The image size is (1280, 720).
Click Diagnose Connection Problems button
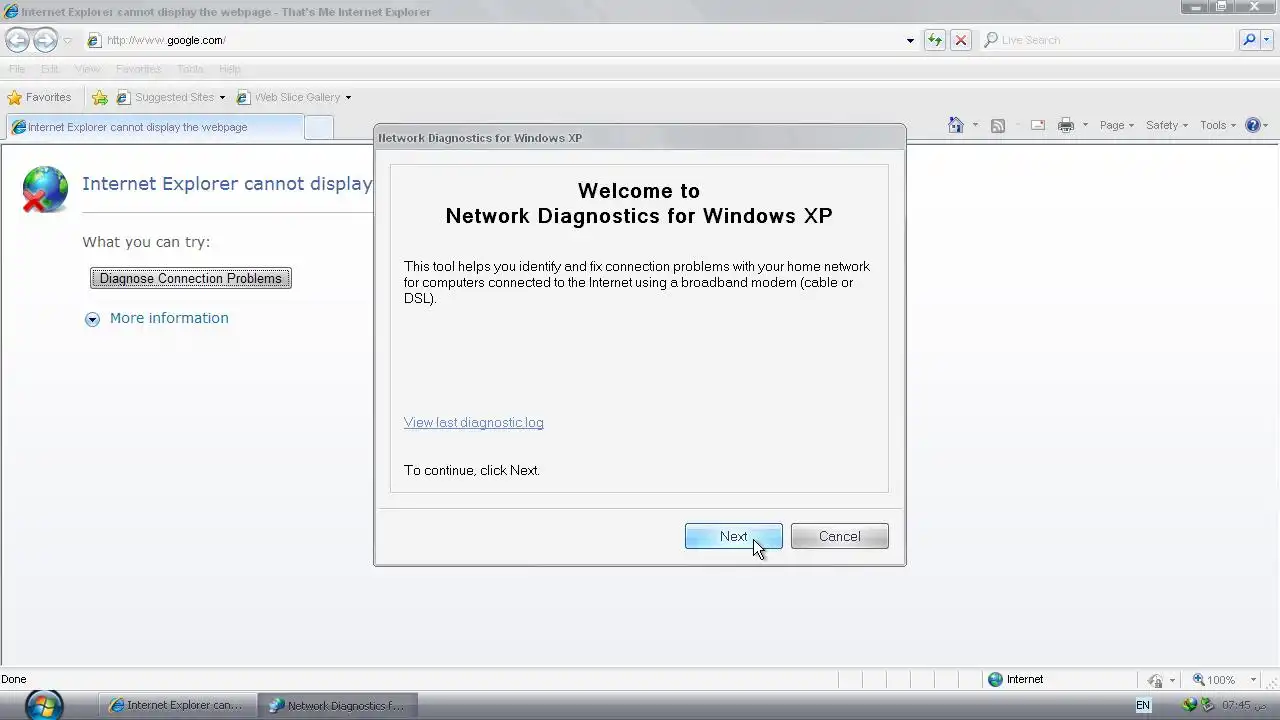pos(190,278)
